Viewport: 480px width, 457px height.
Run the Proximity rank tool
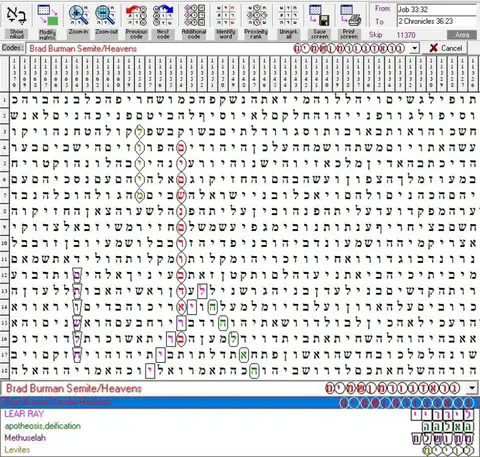[256, 22]
